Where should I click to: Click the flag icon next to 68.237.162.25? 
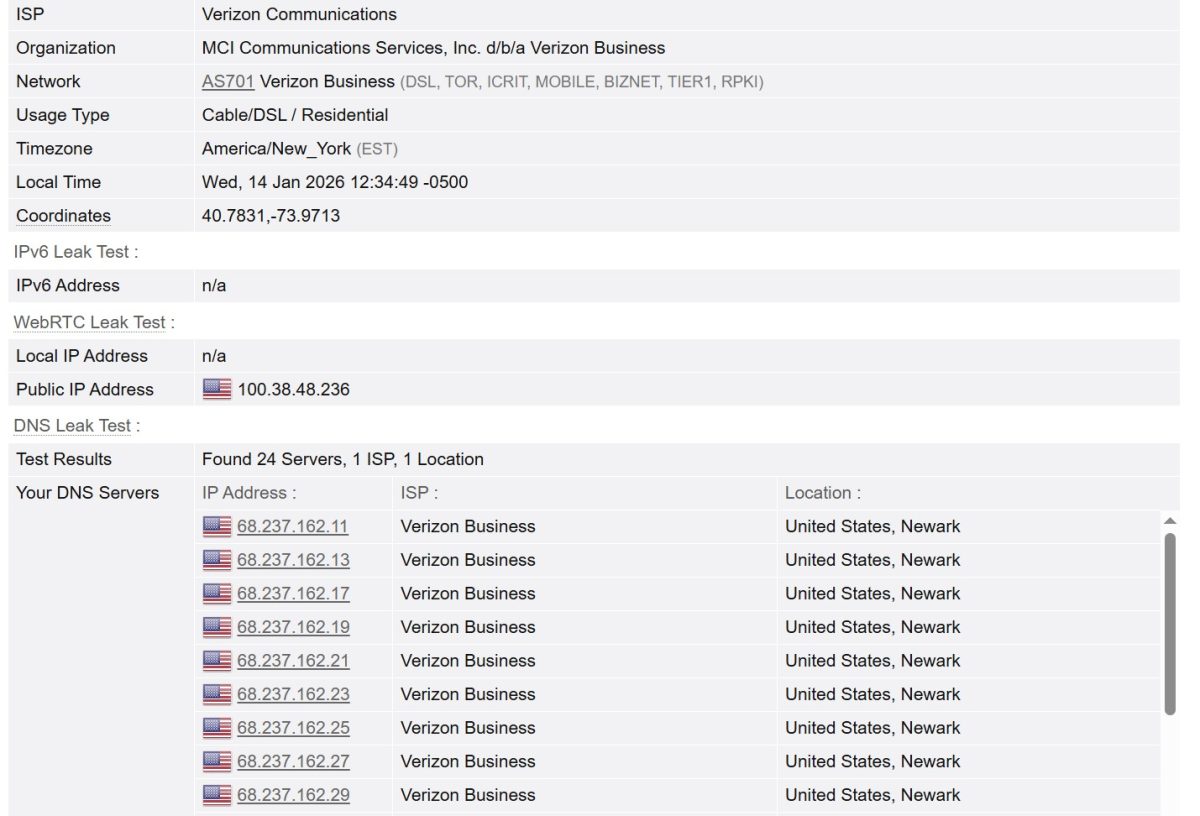(217, 728)
